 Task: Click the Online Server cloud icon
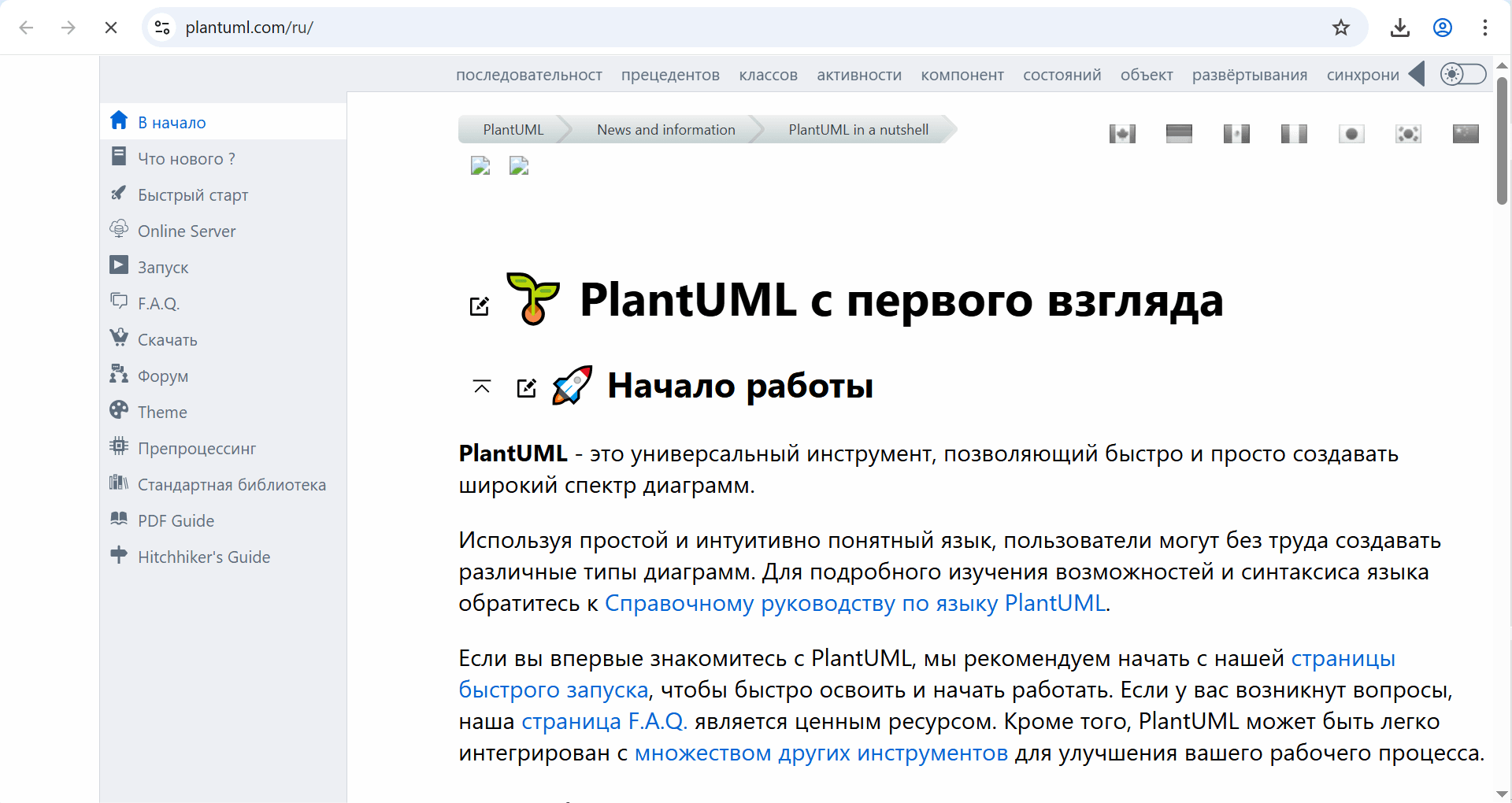coord(119,229)
